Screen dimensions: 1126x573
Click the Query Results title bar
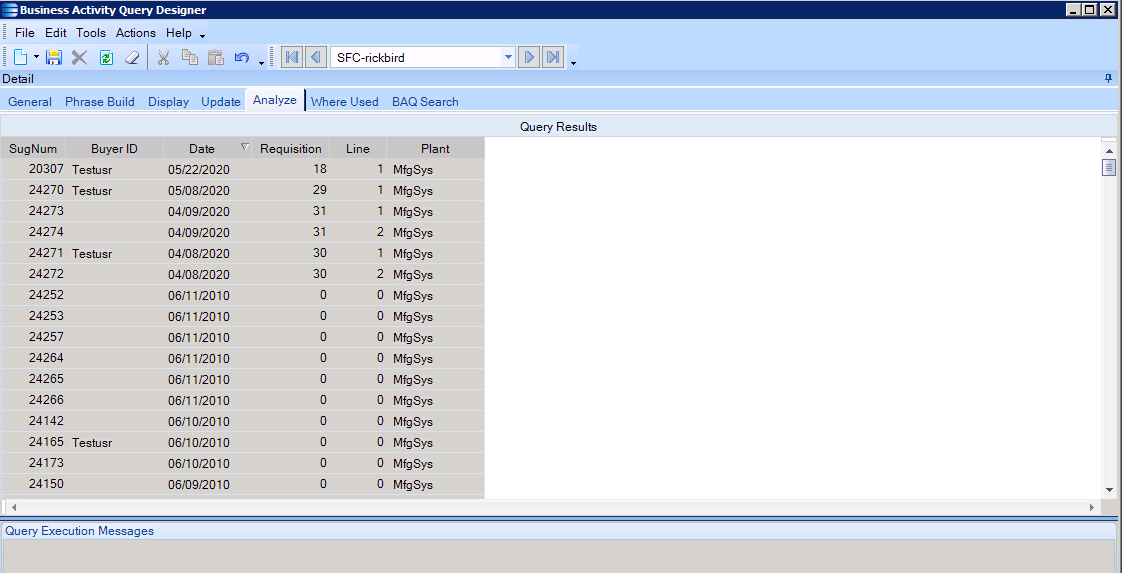click(559, 126)
